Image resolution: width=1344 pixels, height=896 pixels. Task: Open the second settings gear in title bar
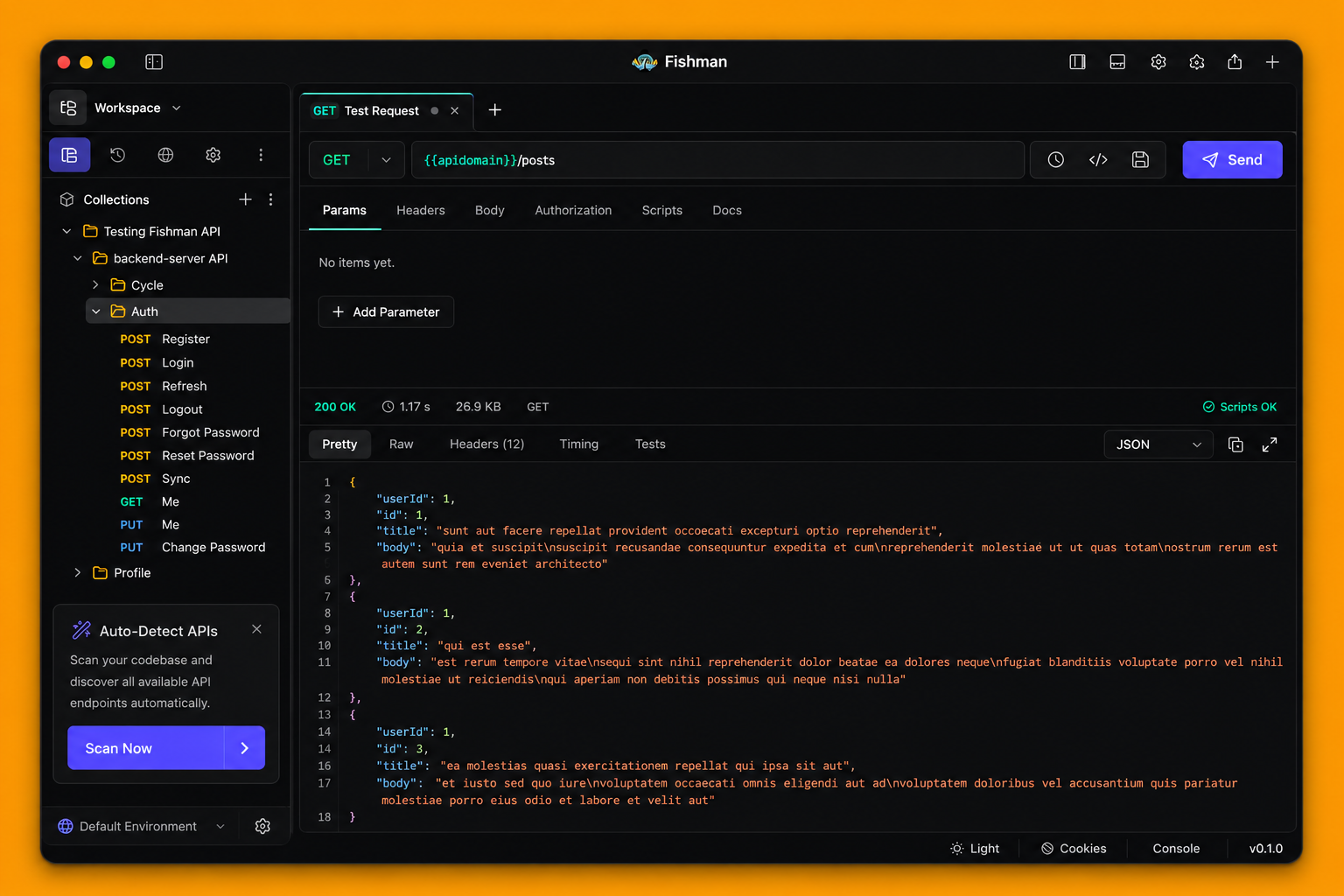coord(1197,62)
